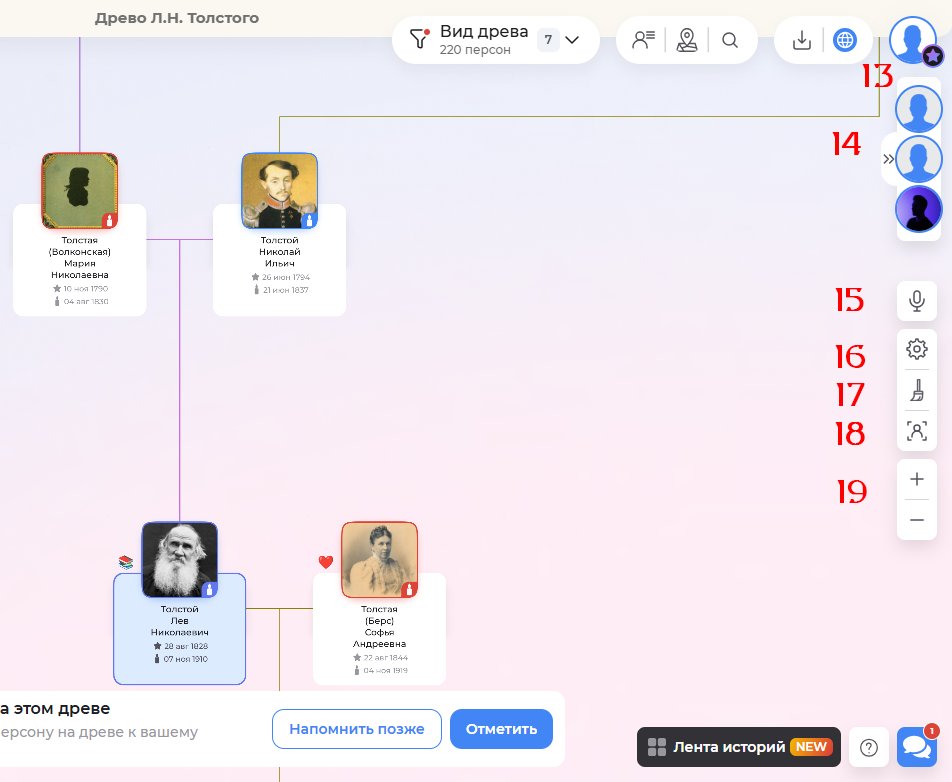Click the download tree icon
This screenshot has width=952, height=782.
pyautogui.click(x=801, y=40)
